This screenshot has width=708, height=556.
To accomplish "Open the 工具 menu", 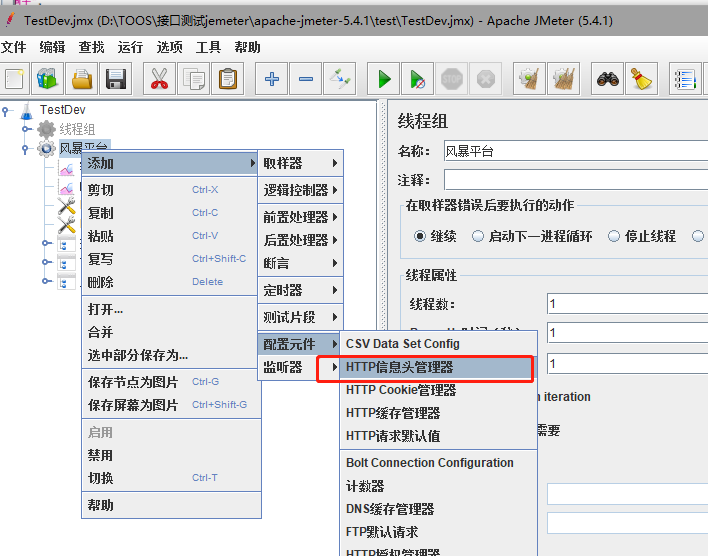I will point(208,47).
